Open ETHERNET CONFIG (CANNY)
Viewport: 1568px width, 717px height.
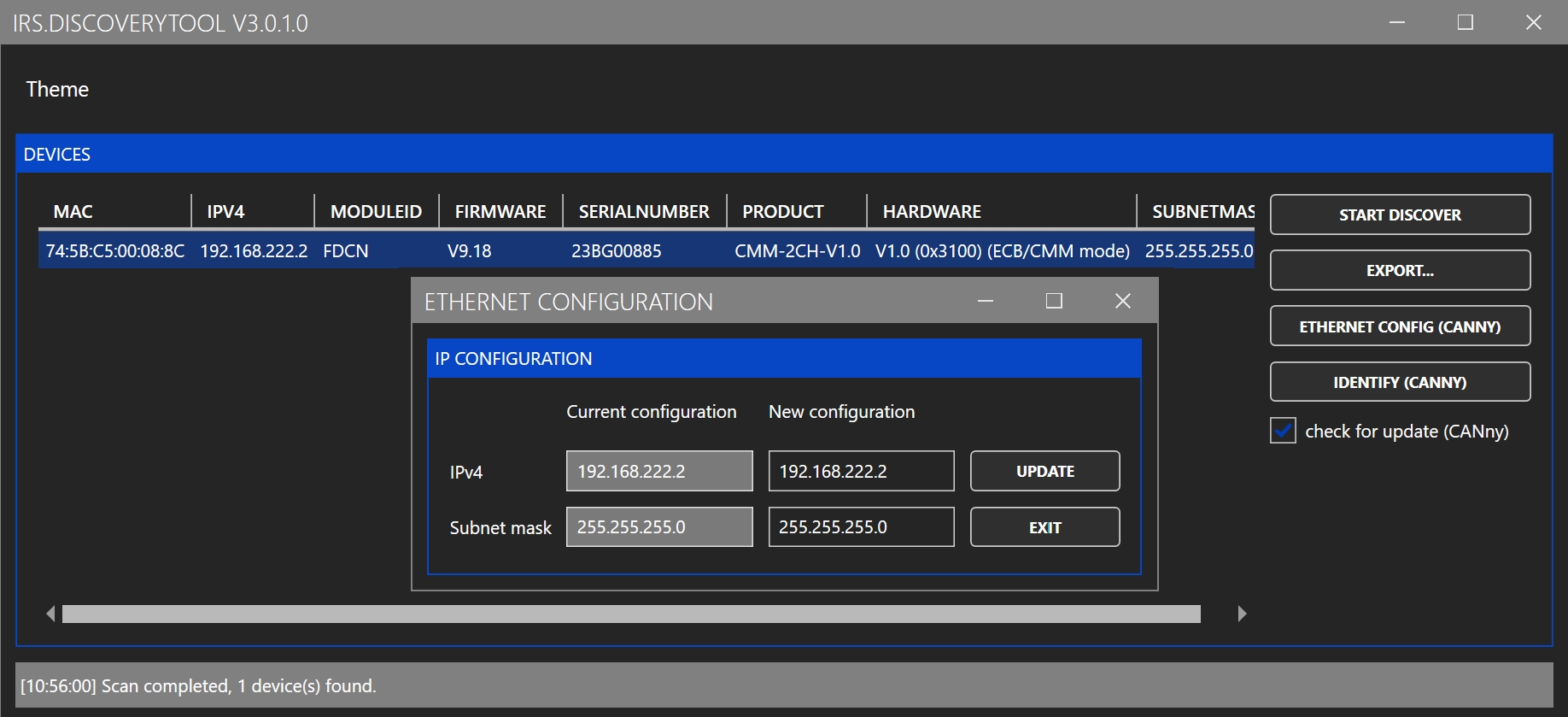1399,326
